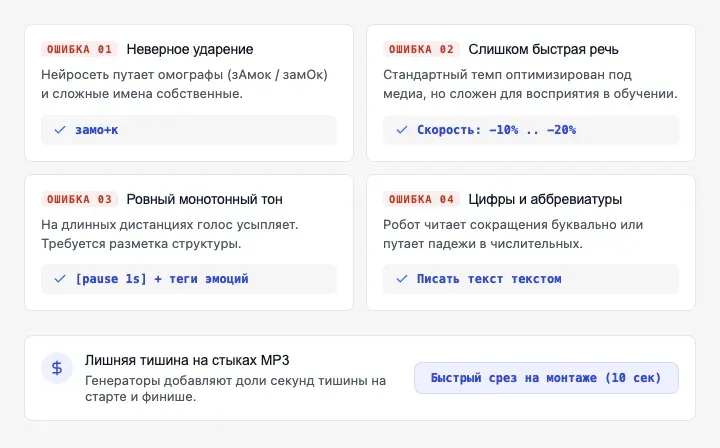Screen dimensions: 720x448
Task: Click the heading Лишняя тишина на стыках MP3
Action: [187, 360]
